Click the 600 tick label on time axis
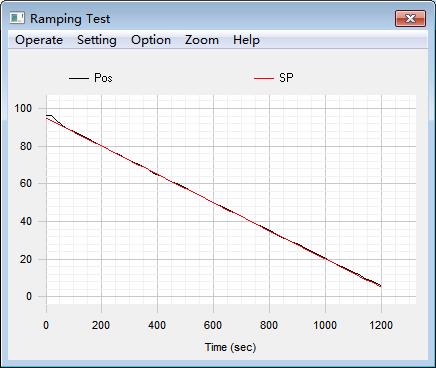Screen dimensions: 436x368 213,325
